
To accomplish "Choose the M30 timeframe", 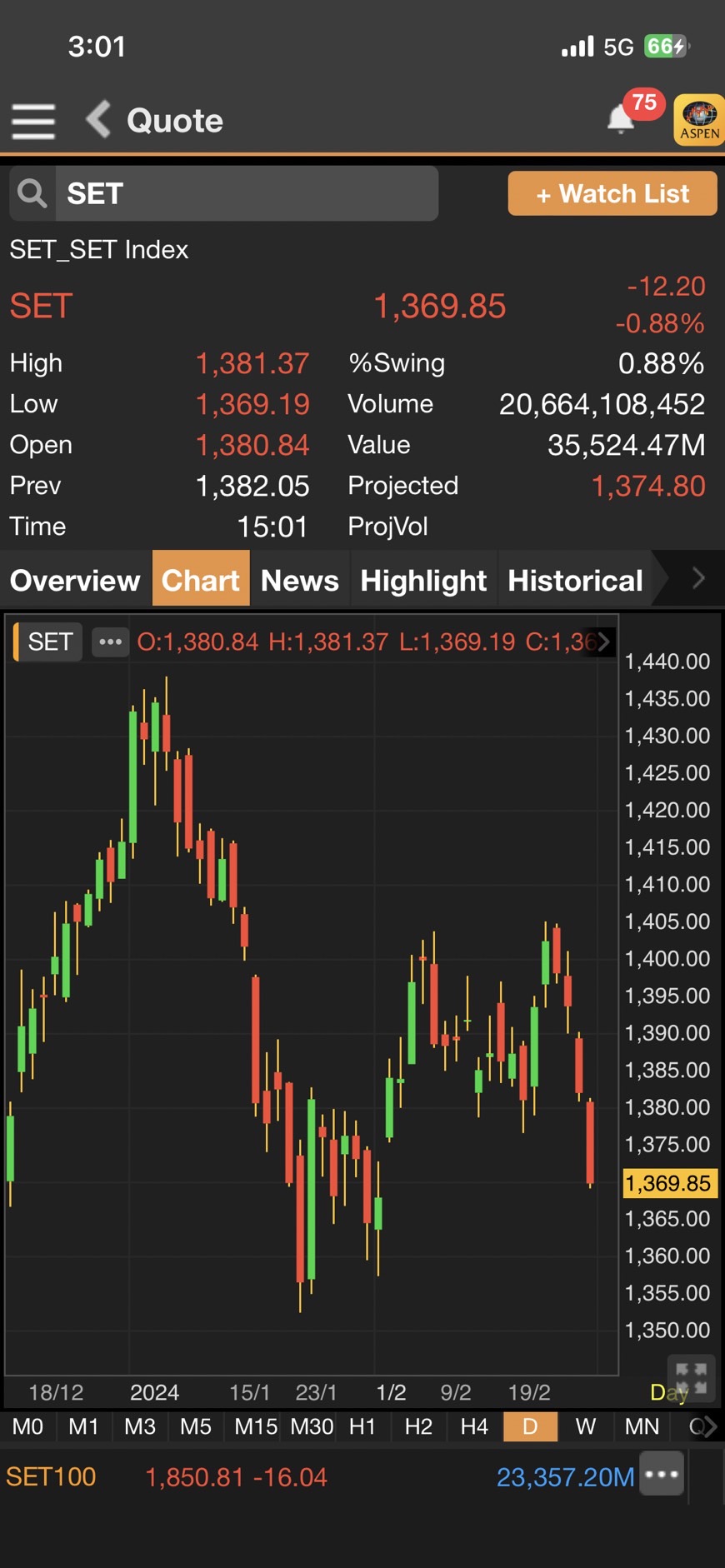I will point(312,1427).
